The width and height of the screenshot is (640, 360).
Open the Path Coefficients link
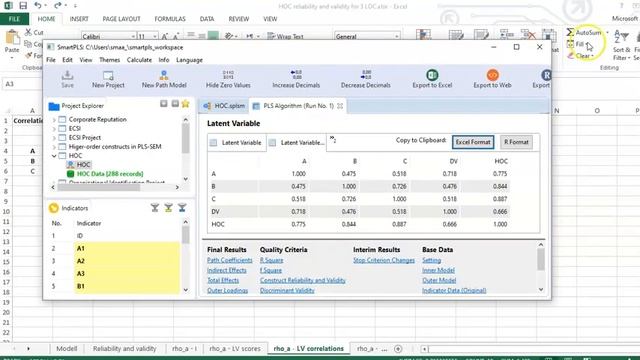point(229,260)
